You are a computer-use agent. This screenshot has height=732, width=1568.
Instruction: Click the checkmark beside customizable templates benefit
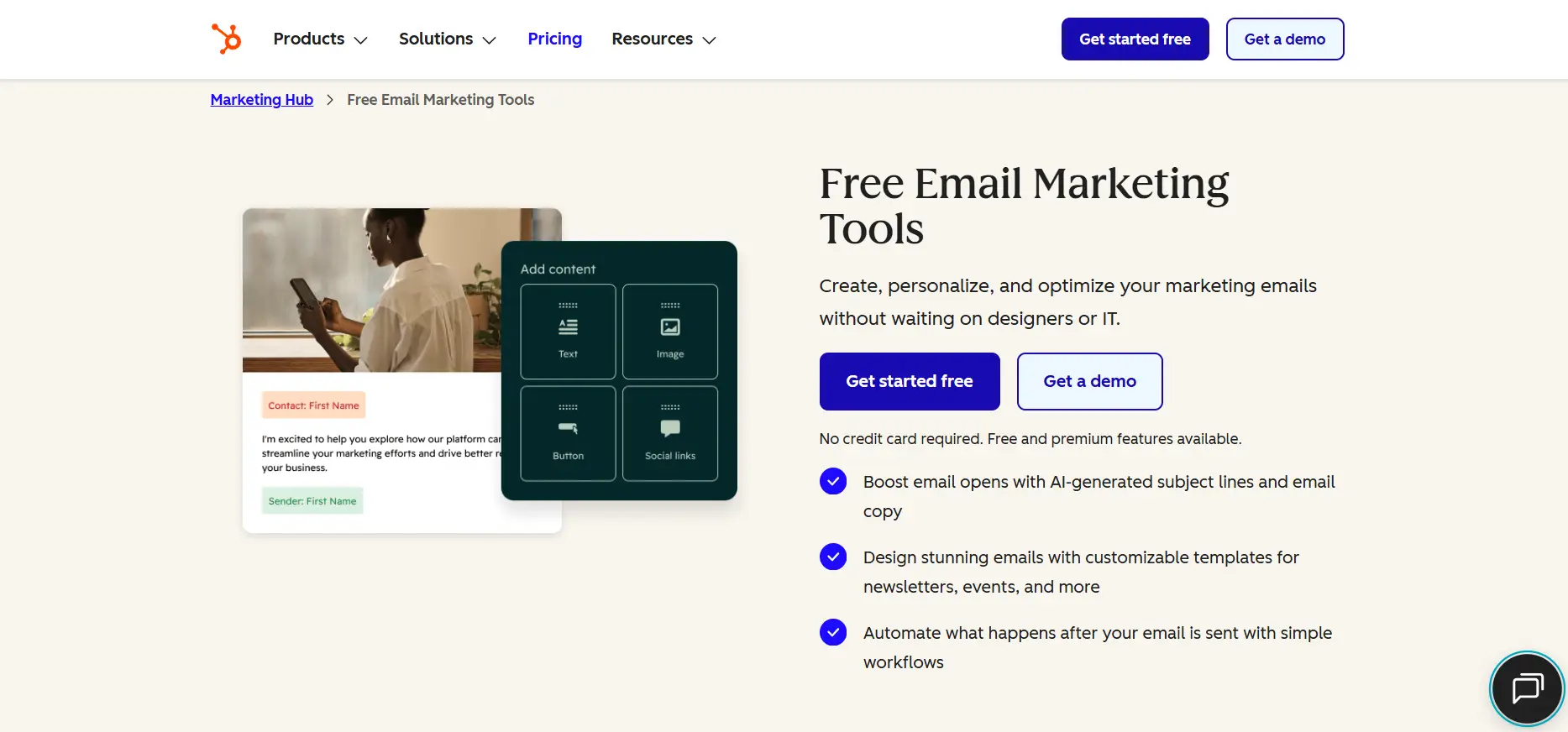pos(832,556)
